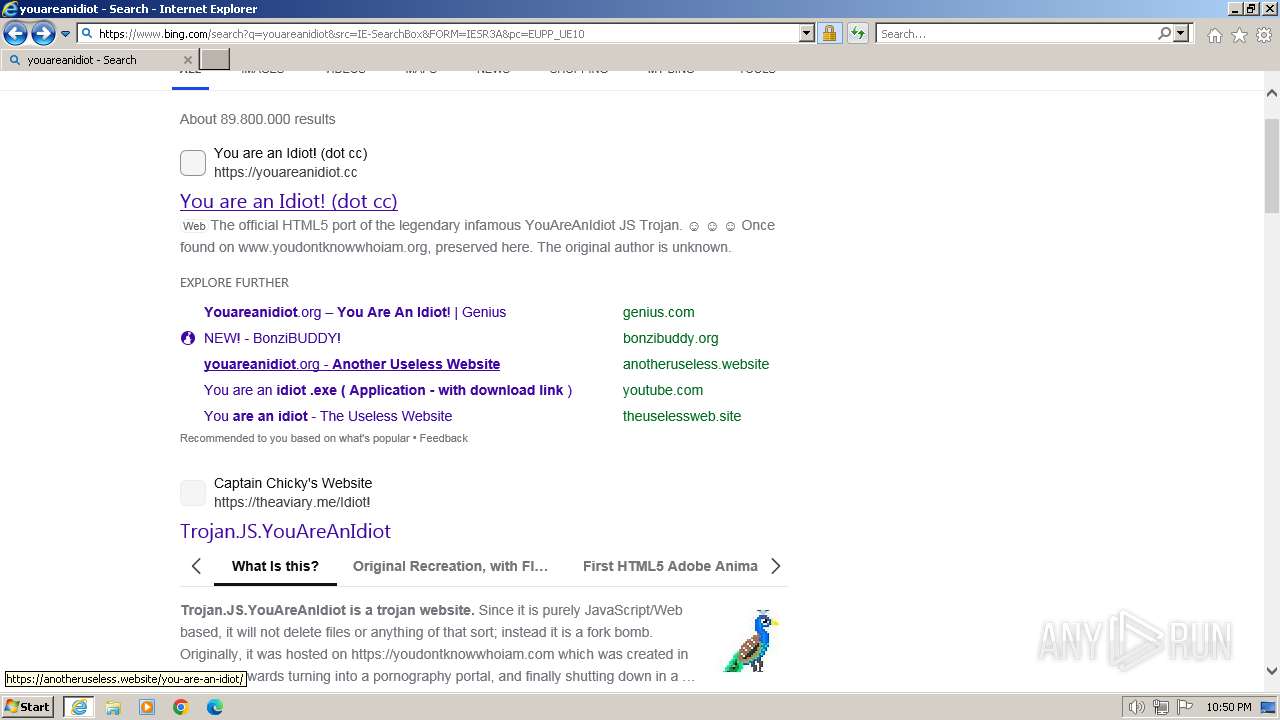This screenshot has height=720, width=1280.
Task: Click the carousel left arrow
Action: pyautogui.click(x=196, y=566)
